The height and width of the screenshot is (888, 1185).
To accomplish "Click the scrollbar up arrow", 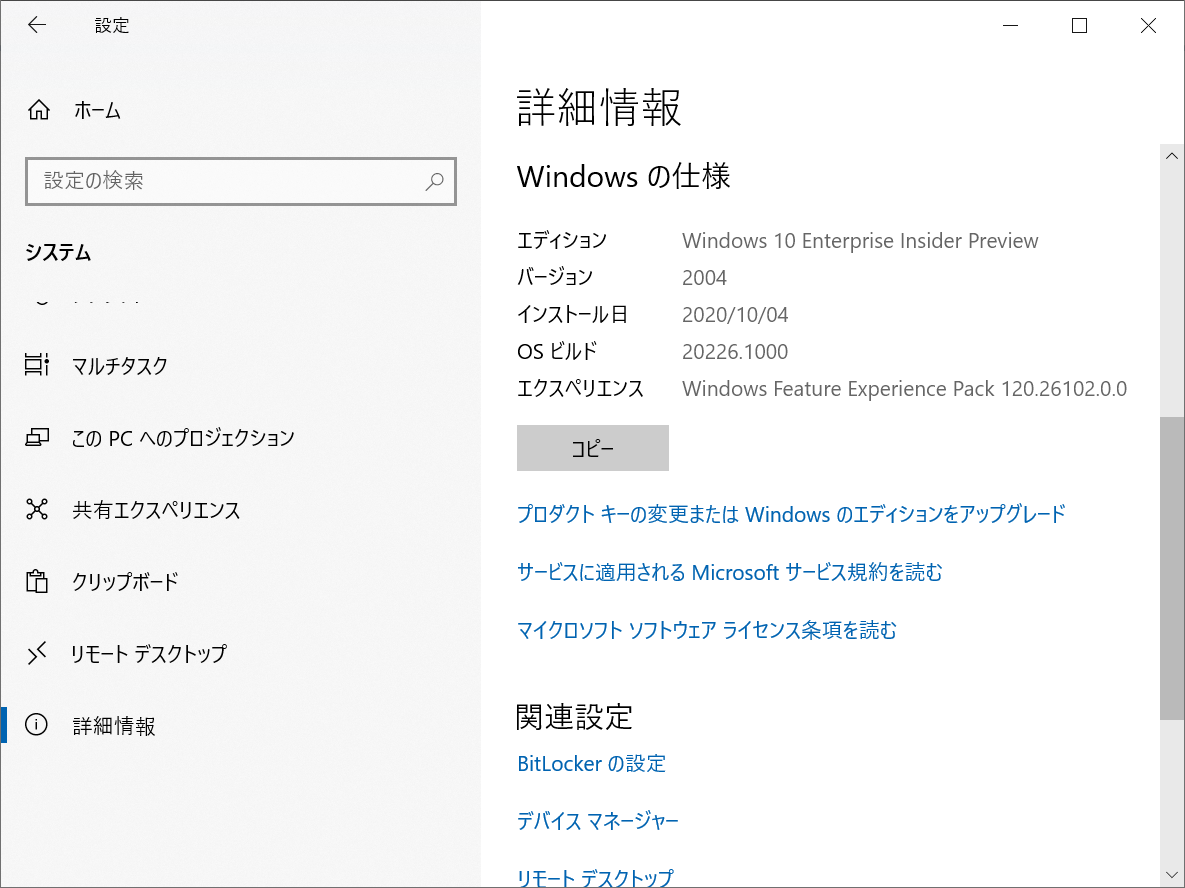I will (1171, 156).
